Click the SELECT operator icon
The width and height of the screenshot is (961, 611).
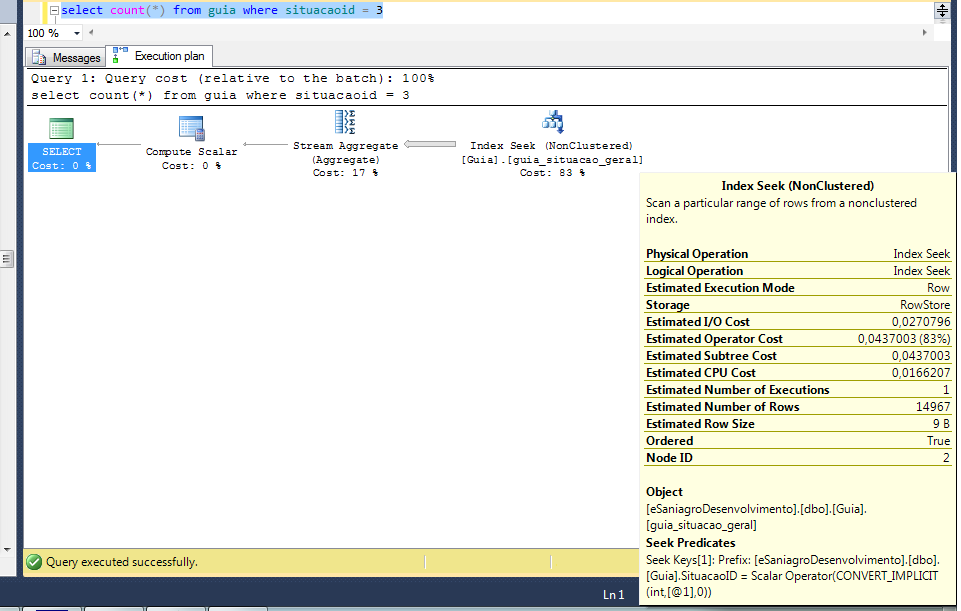61,129
